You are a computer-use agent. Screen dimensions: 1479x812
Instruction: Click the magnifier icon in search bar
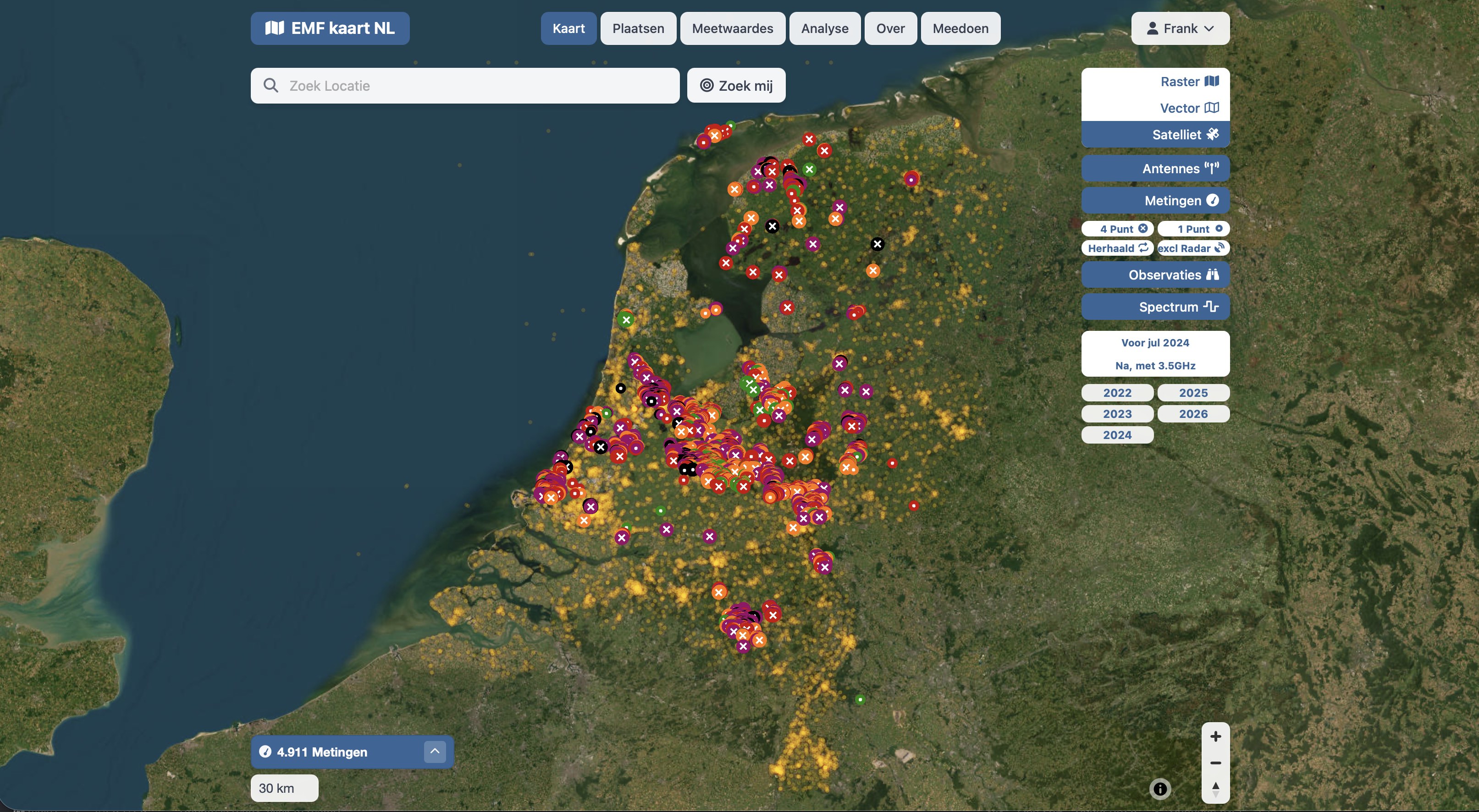(x=270, y=86)
